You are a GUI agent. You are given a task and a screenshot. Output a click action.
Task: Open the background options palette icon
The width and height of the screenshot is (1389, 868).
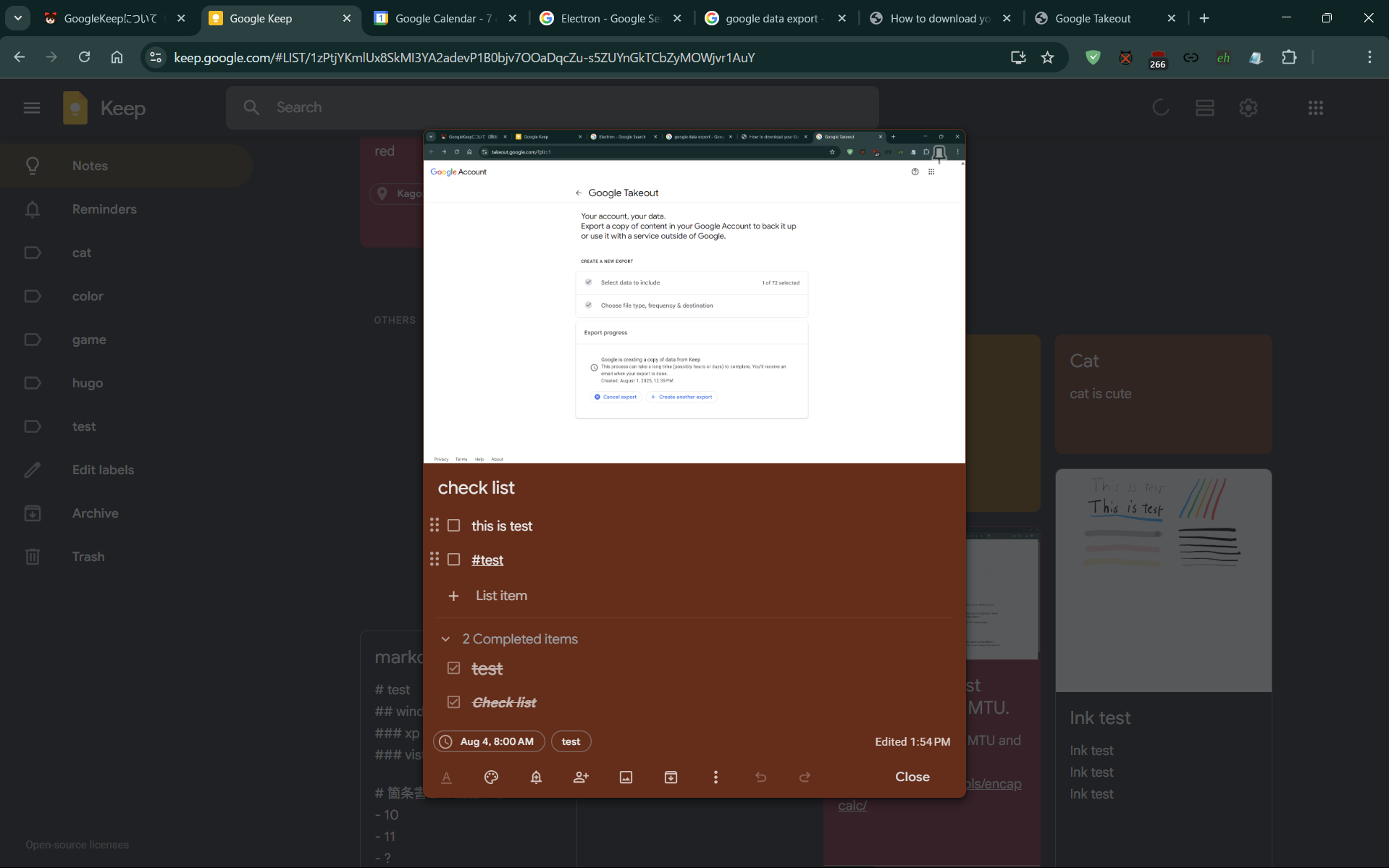(x=491, y=777)
